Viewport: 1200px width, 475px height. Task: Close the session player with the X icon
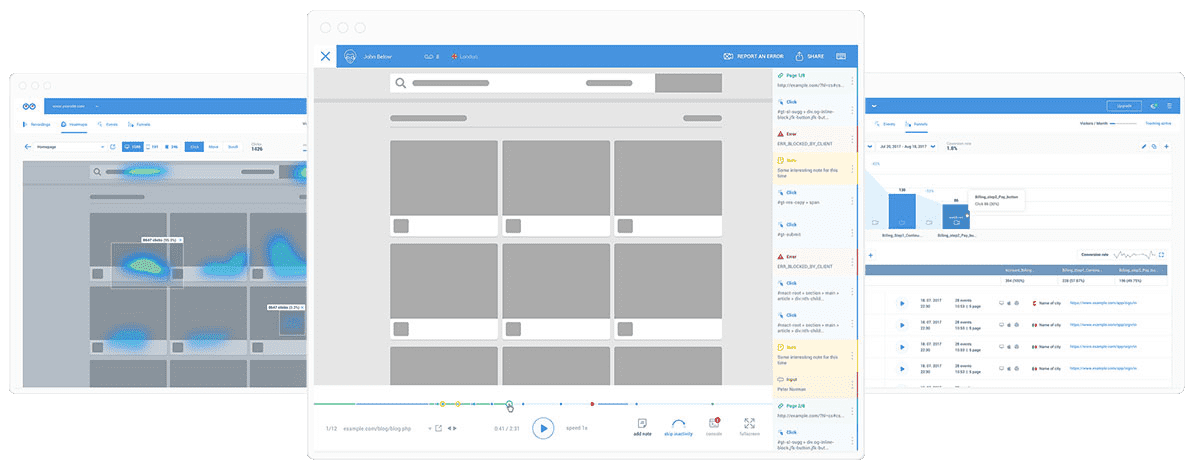point(325,57)
